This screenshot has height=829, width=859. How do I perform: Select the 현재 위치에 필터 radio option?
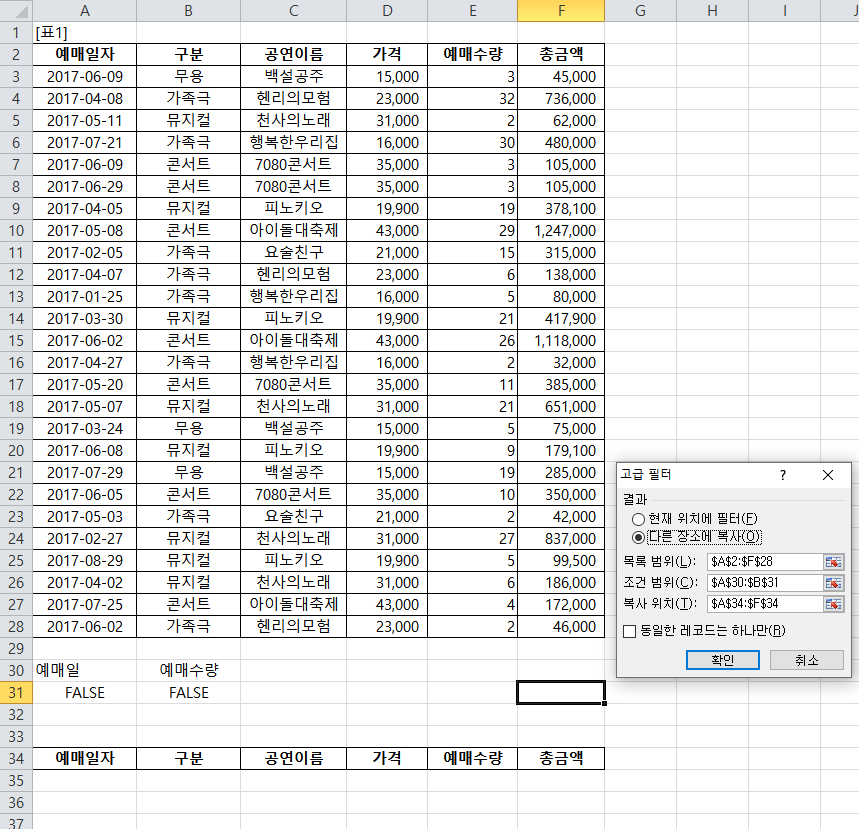click(x=639, y=519)
